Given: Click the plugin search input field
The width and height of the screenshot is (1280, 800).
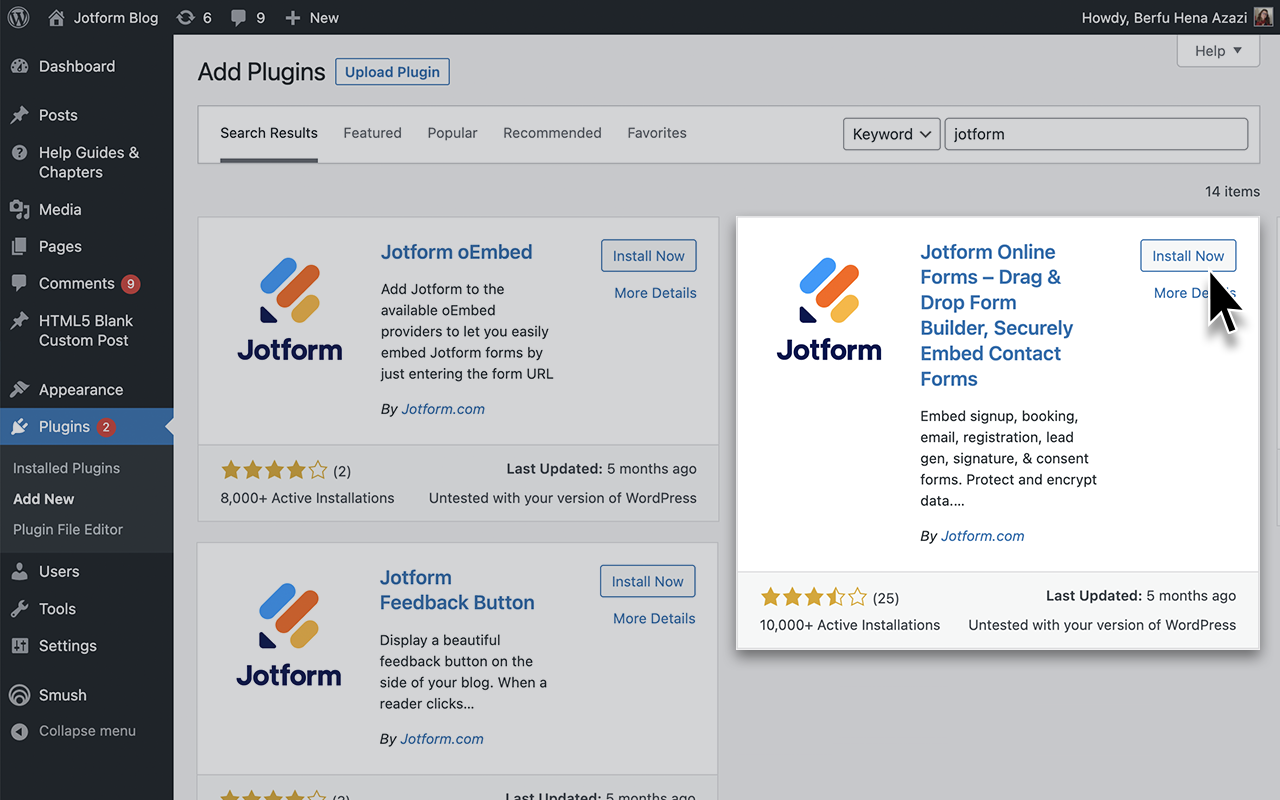Looking at the screenshot, I should coord(1096,133).
